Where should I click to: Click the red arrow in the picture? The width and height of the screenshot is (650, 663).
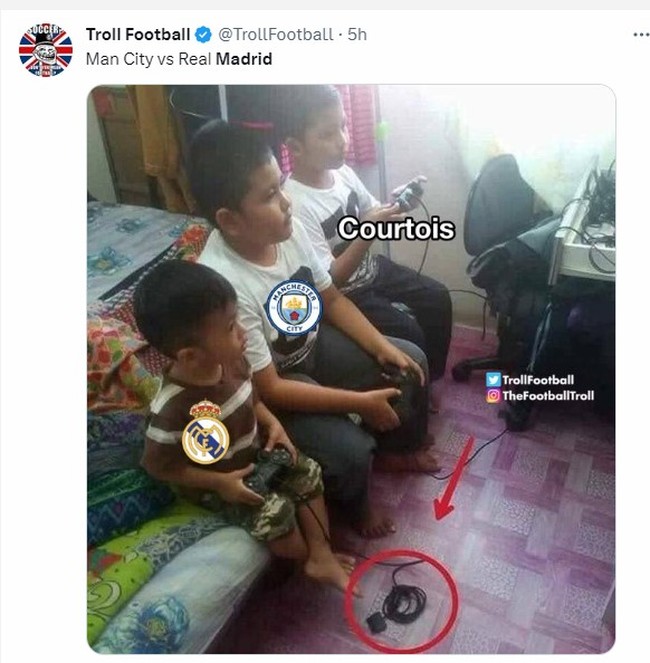tap(453, 478)
